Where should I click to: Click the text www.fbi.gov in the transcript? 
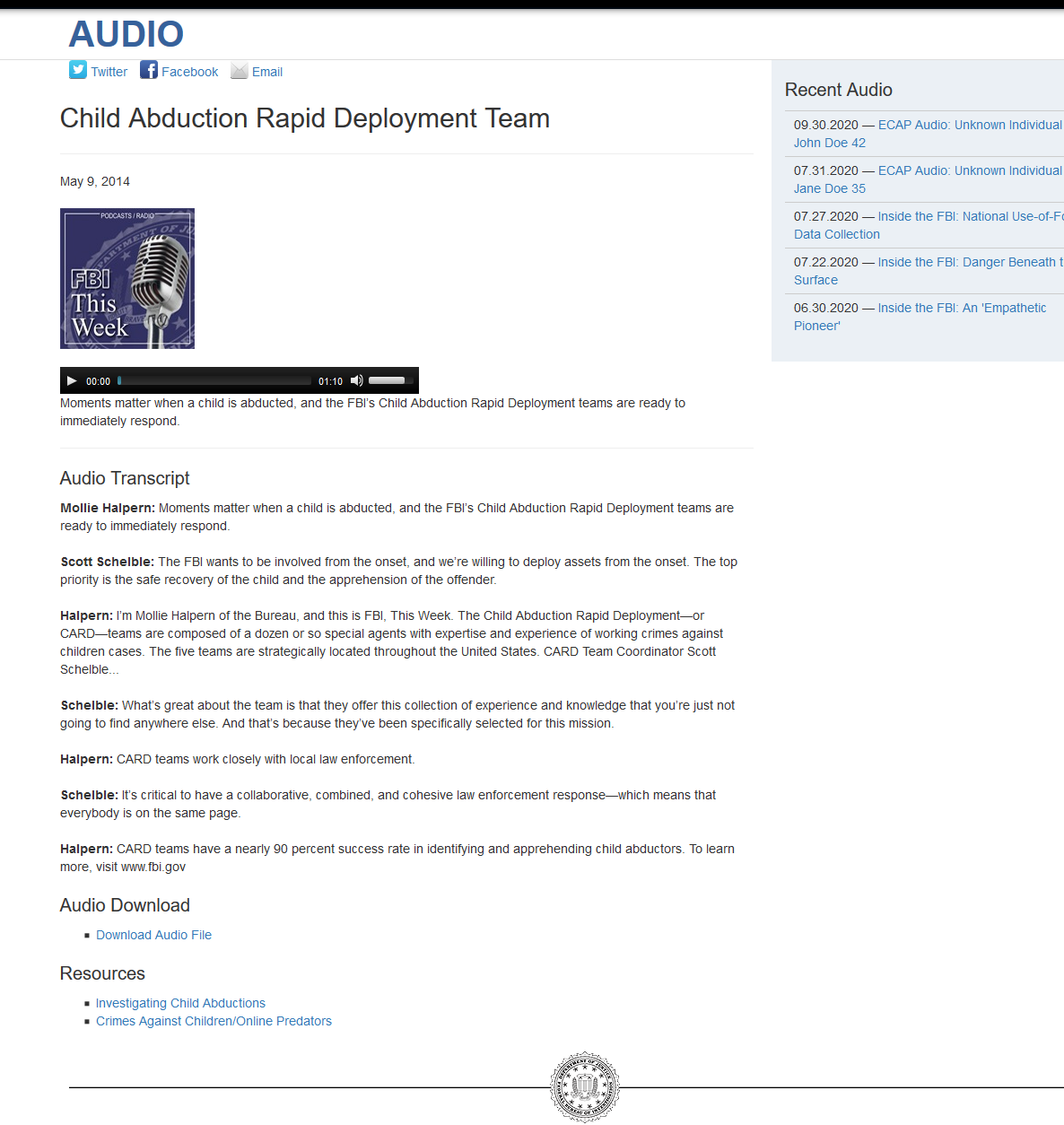(x=153, y=867)
